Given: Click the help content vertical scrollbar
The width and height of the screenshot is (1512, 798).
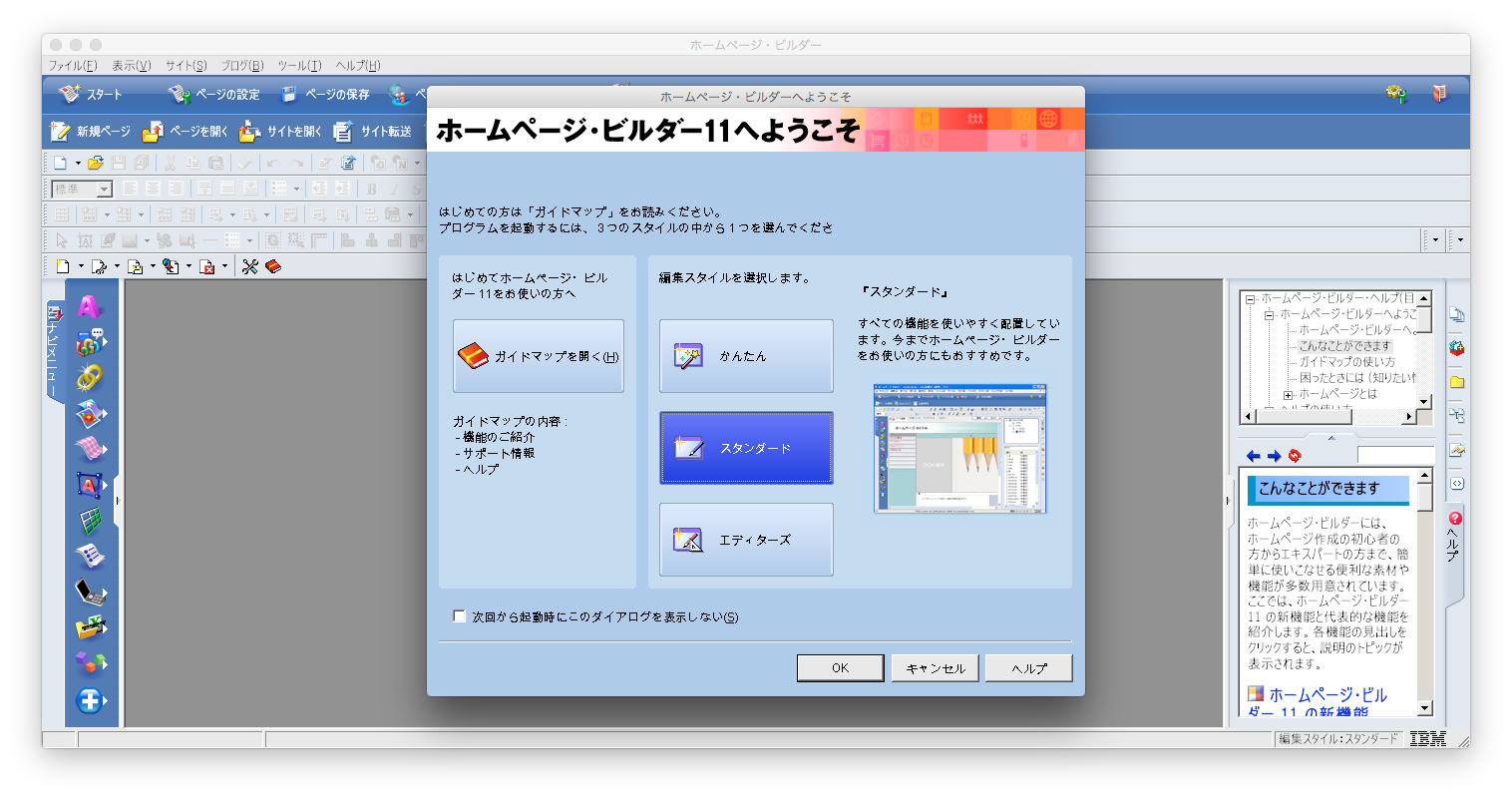Looking at the screenshot, I should click(1425, 595).
